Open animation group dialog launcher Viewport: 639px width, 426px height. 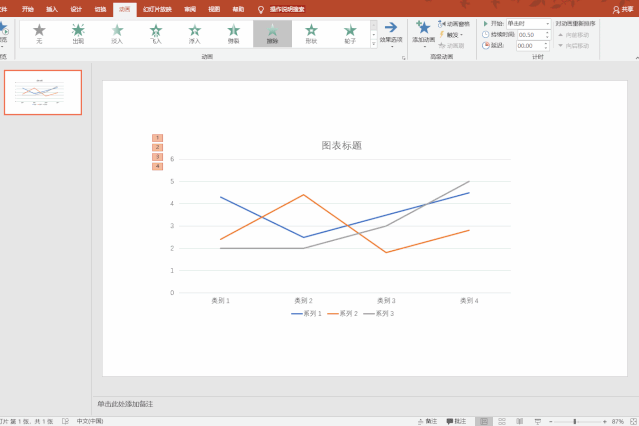[403, 57]
